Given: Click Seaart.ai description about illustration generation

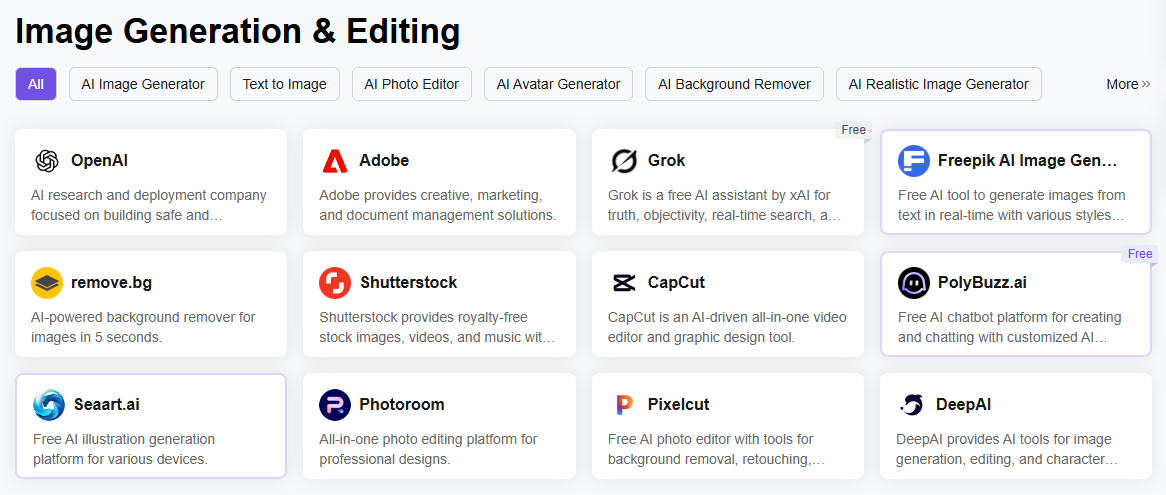Looking at the screenshot, I should [124, 450].
